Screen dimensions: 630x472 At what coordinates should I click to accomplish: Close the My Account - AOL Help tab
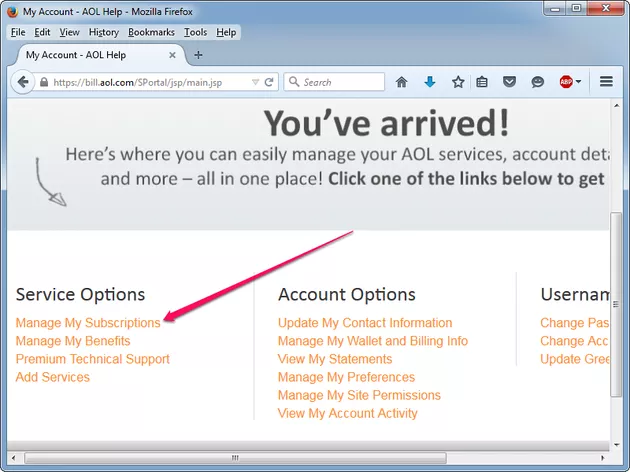[172, 55]
